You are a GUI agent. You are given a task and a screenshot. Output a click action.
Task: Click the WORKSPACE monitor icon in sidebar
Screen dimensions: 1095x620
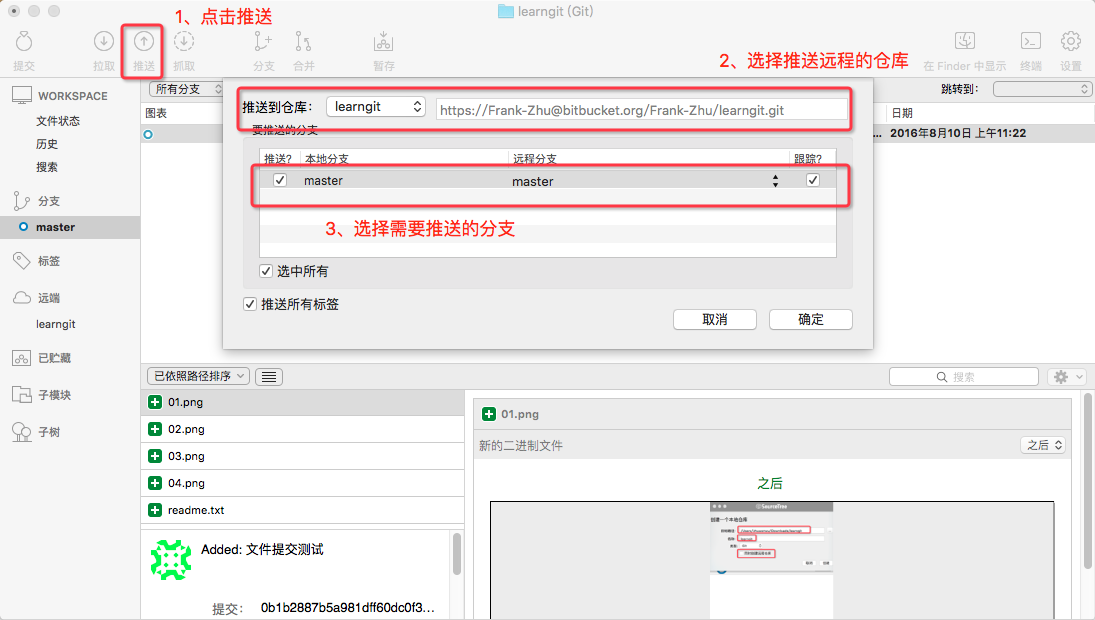(22, 96)
